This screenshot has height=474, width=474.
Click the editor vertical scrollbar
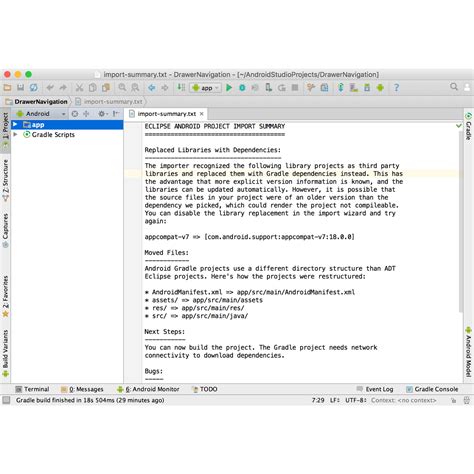461,222
